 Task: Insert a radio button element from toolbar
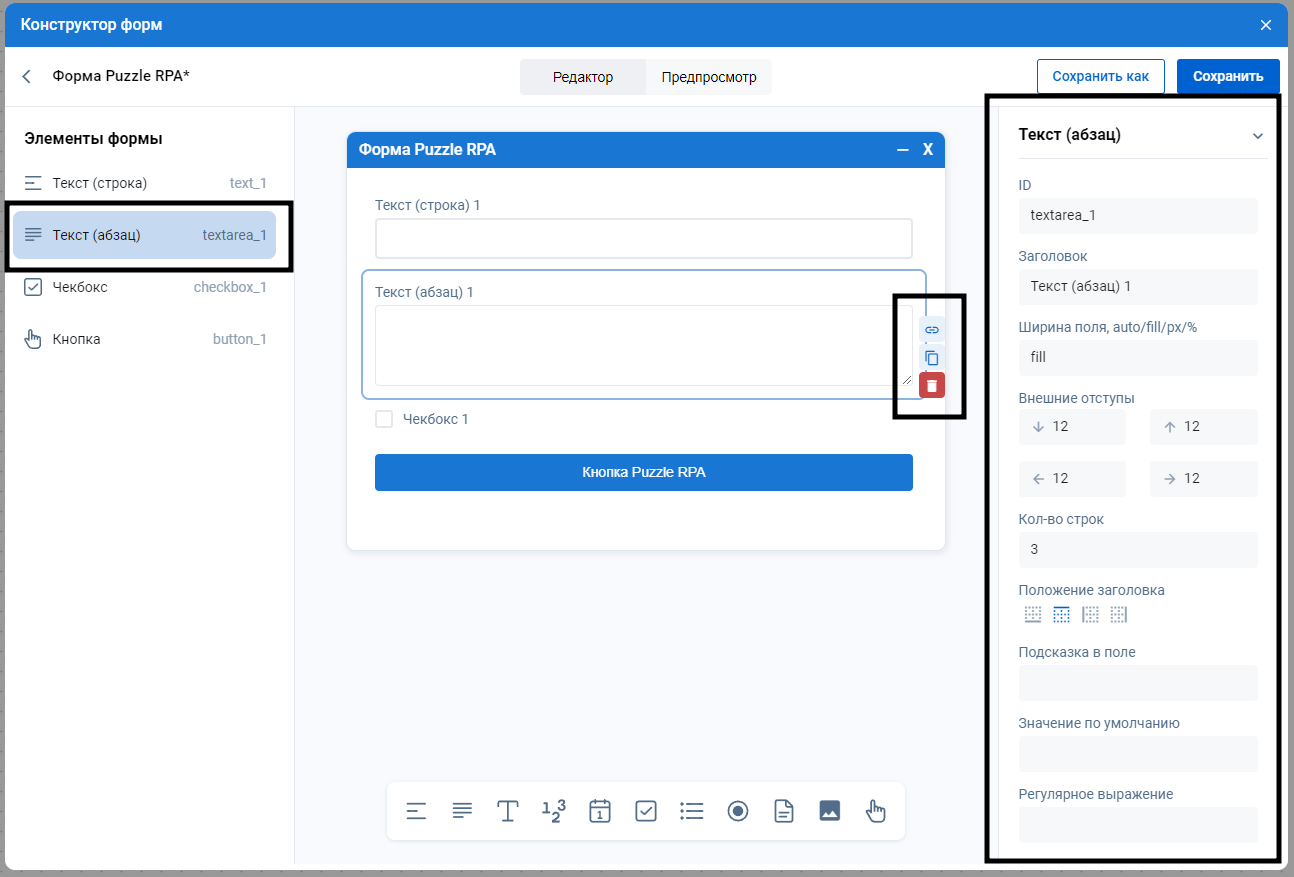[x=738, y=811]
